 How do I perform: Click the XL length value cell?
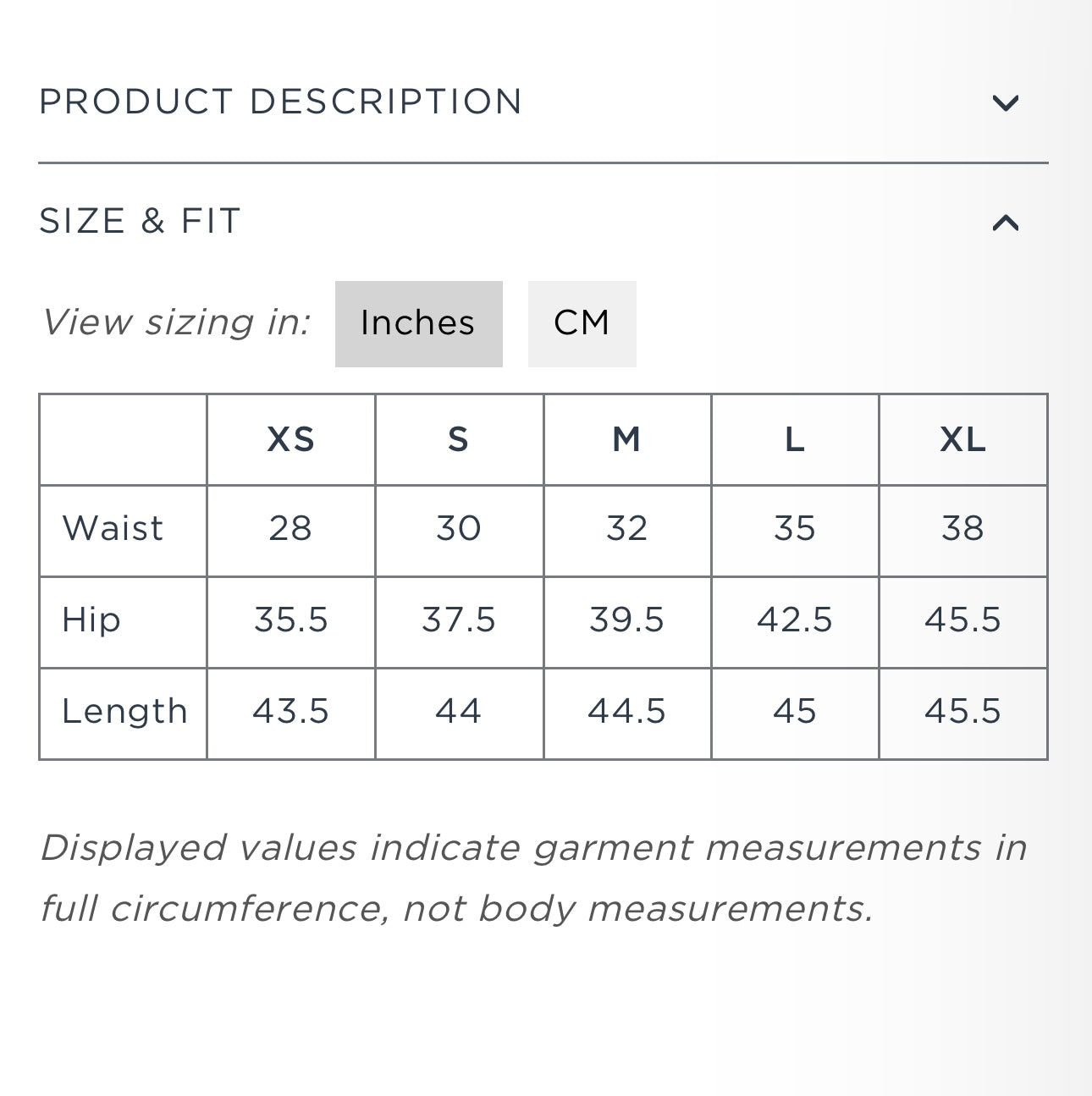[x=962, y=712]
